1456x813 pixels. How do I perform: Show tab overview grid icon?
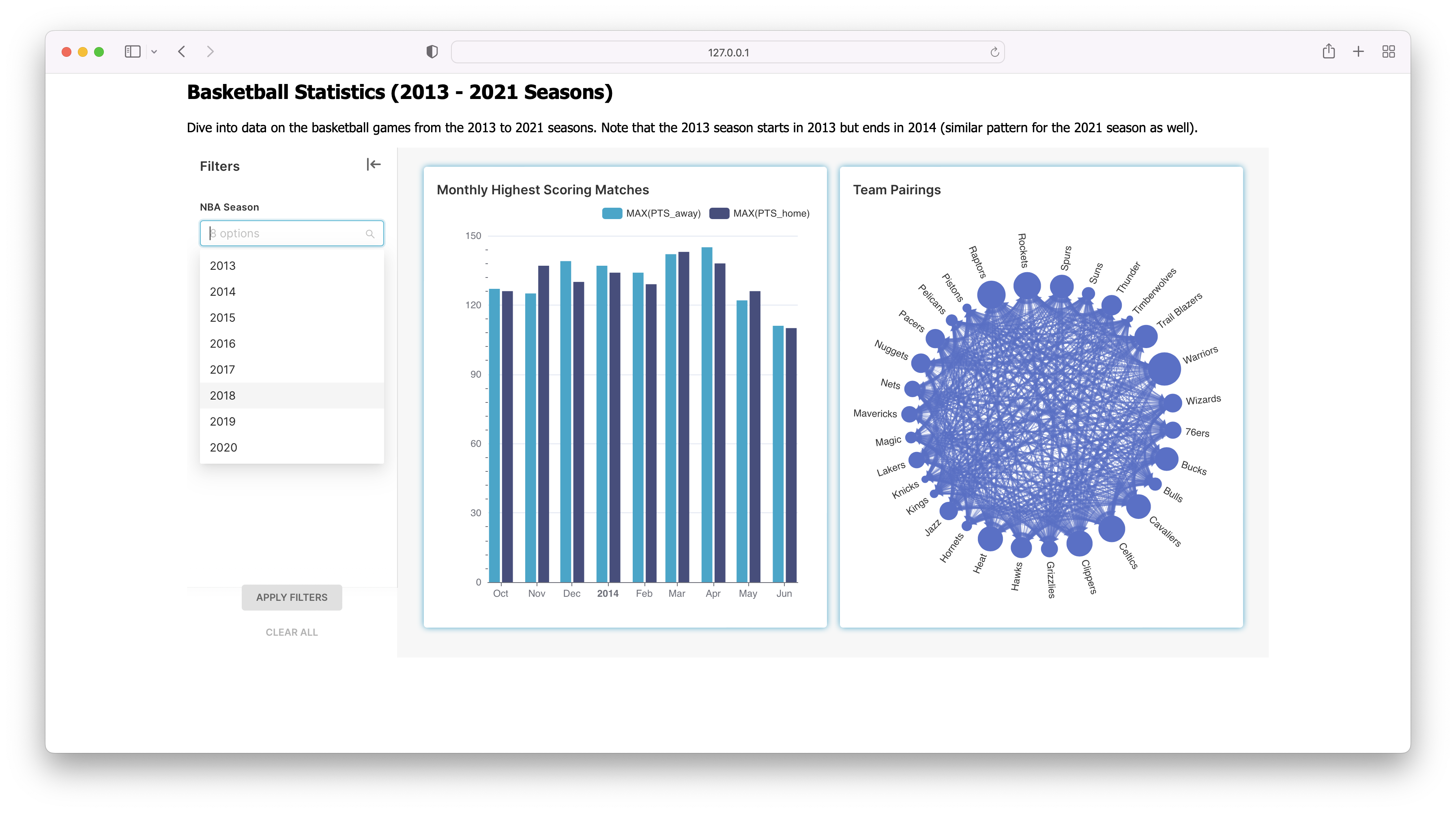pyautogui.click(x=1388, y=52)
